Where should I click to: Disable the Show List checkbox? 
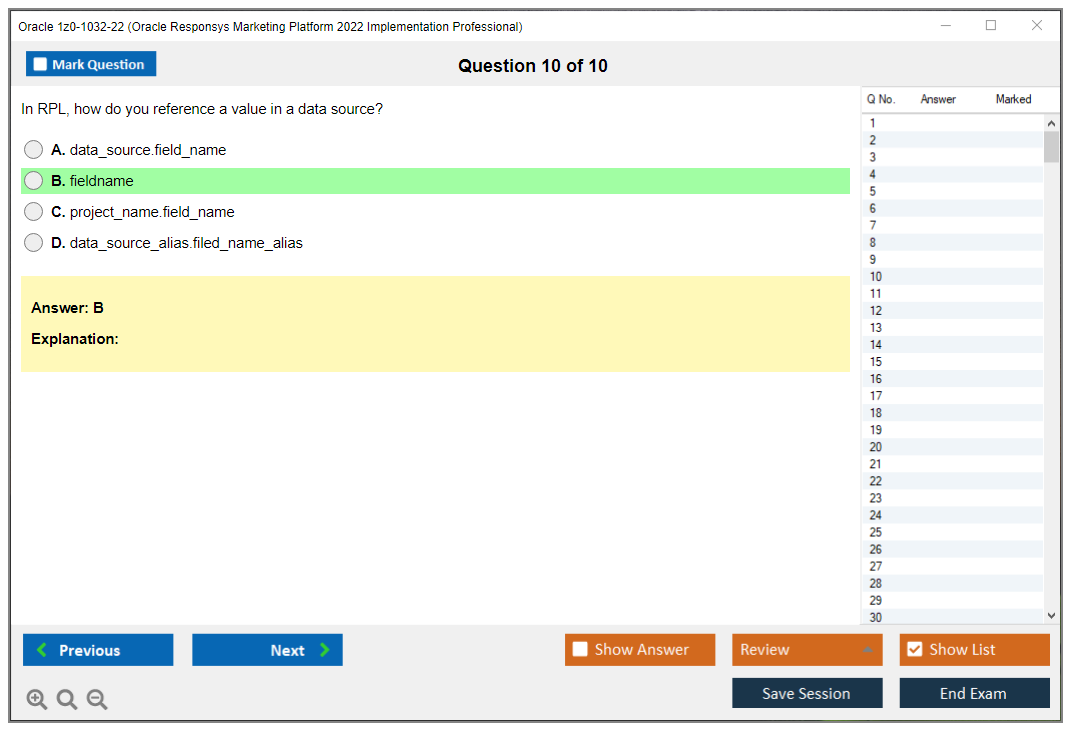pos(914,649)
